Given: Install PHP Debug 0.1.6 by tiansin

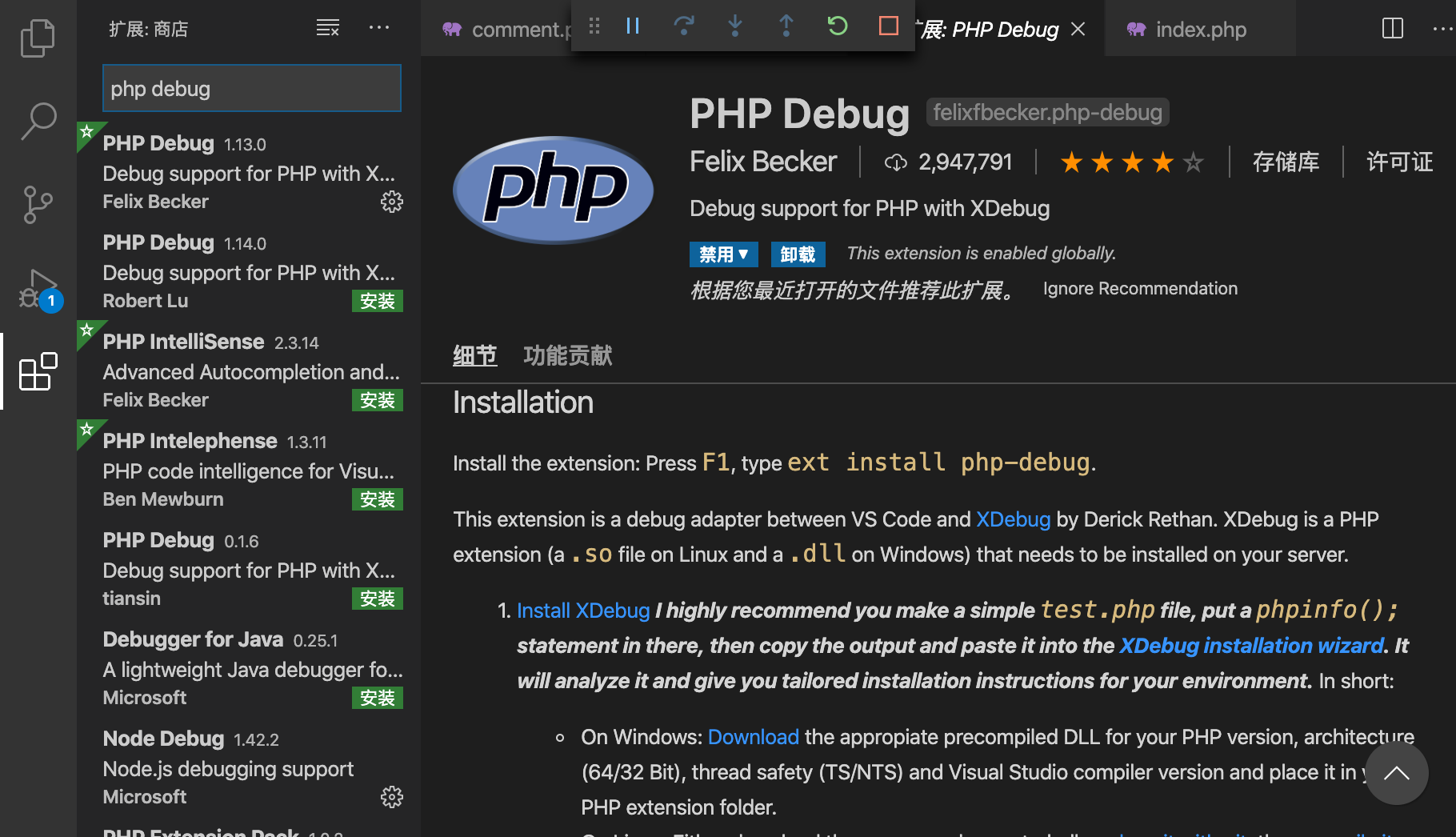Looking at the screenshot, I should [377, 599].
